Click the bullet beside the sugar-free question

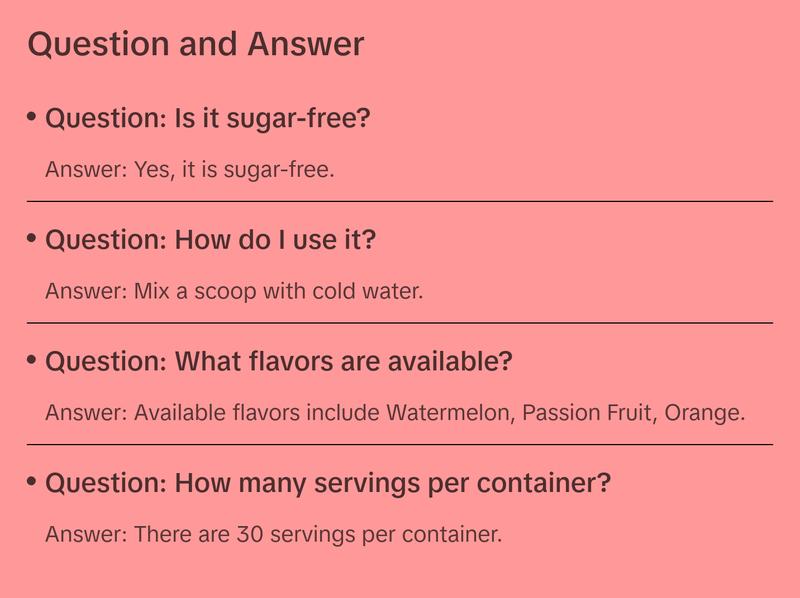[32, 117]
